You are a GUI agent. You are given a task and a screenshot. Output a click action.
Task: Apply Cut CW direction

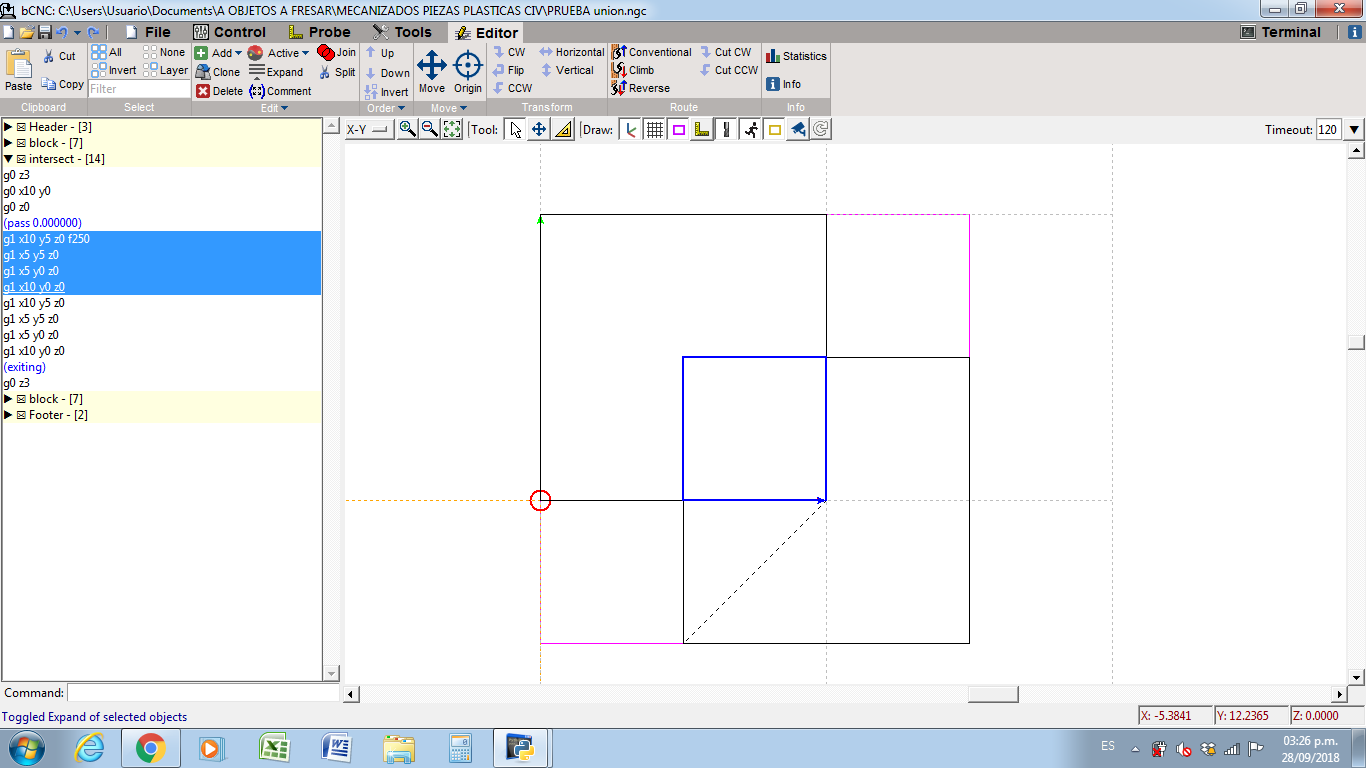[725, 52]
